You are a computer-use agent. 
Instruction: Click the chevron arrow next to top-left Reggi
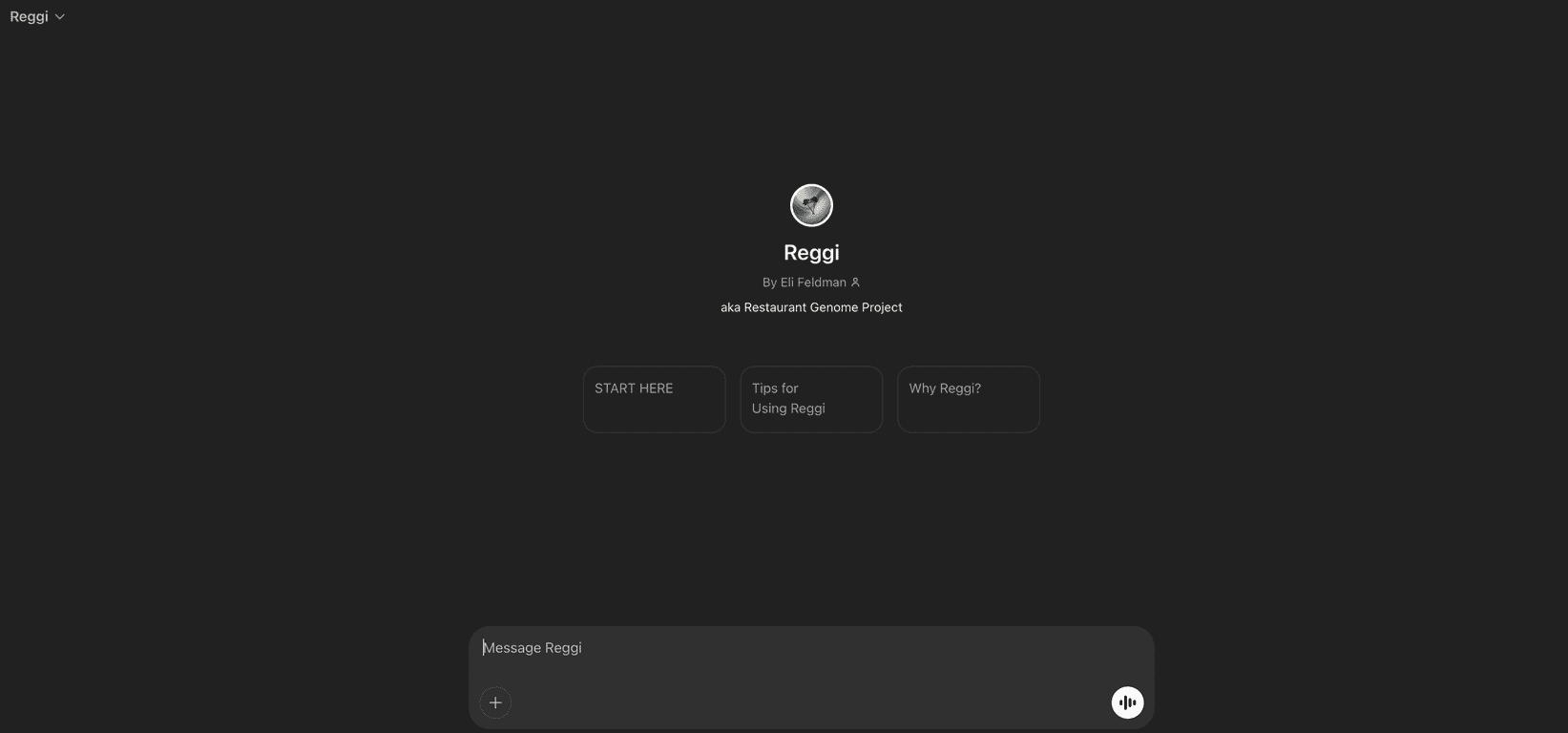pos(60,17)
